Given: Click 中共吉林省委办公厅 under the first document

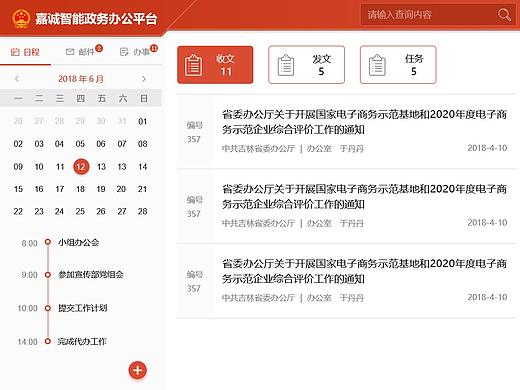Looking at the screenshot, I should coord(258,148).
